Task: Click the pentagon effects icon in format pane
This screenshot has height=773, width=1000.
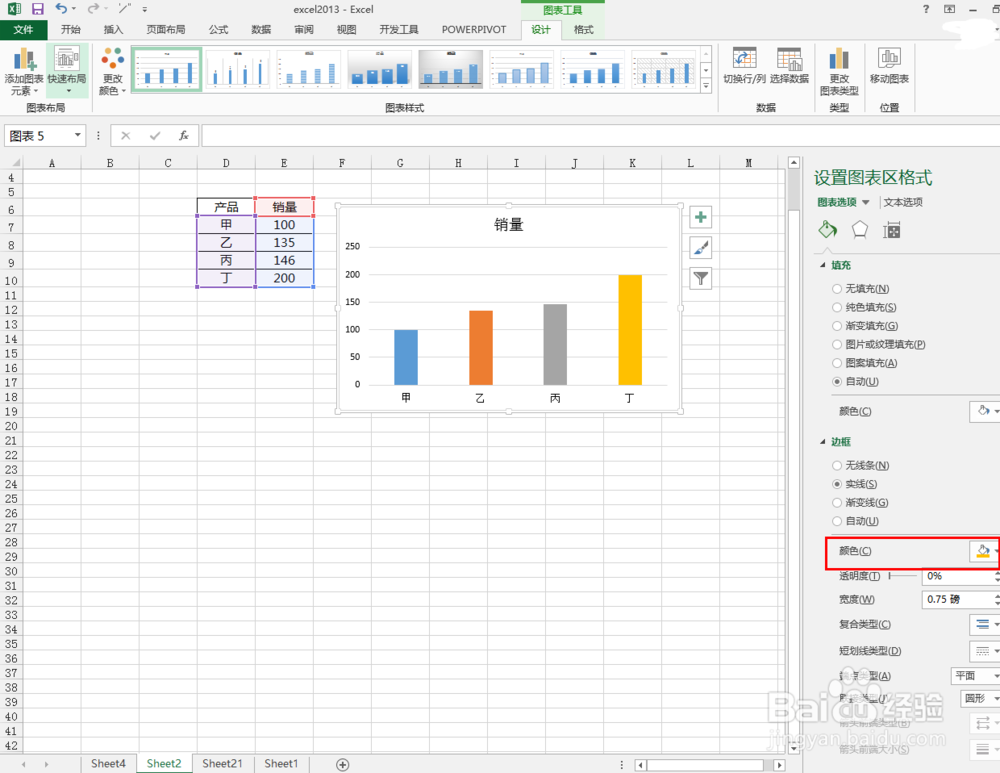Action: click(860, 229)
